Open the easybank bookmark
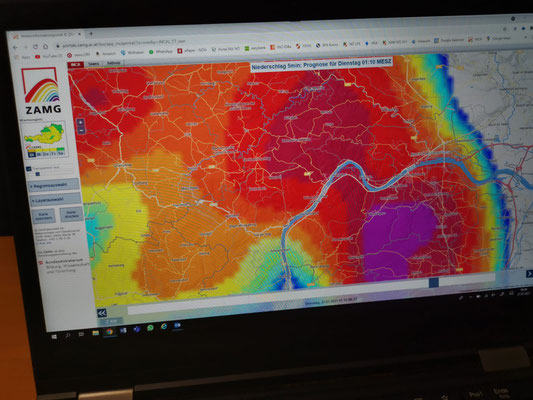This screenshot has height=400, width=533. click(255, 48)
